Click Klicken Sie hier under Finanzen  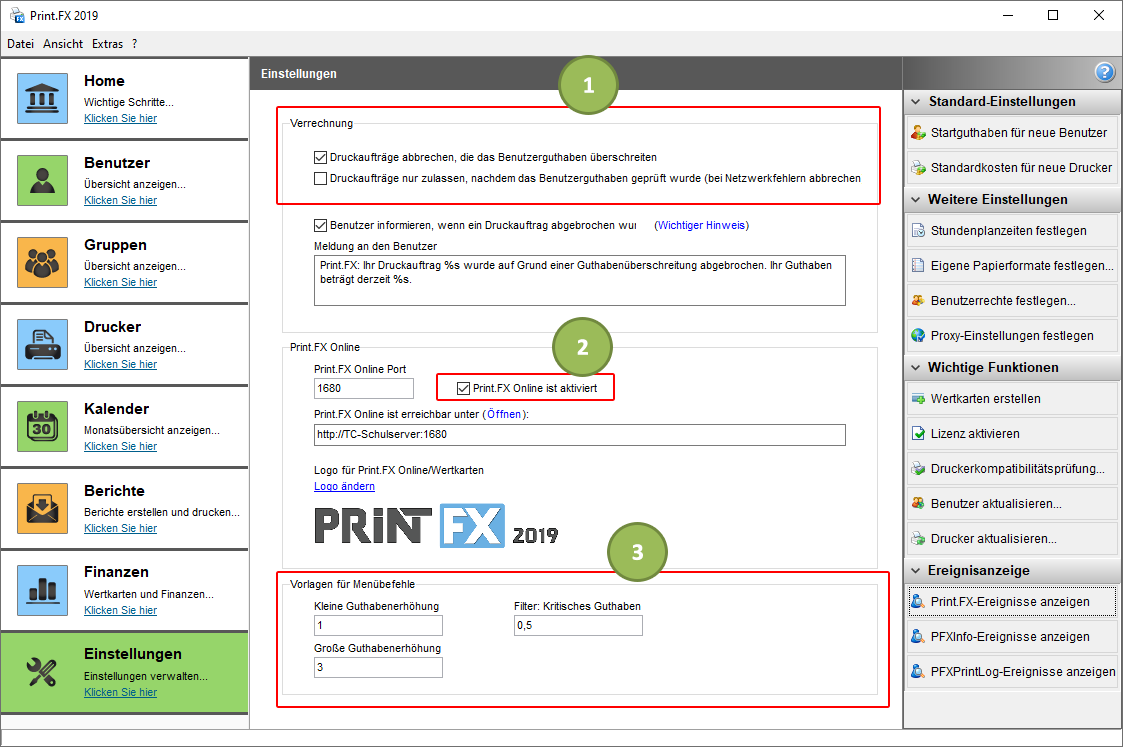(120, 610)
